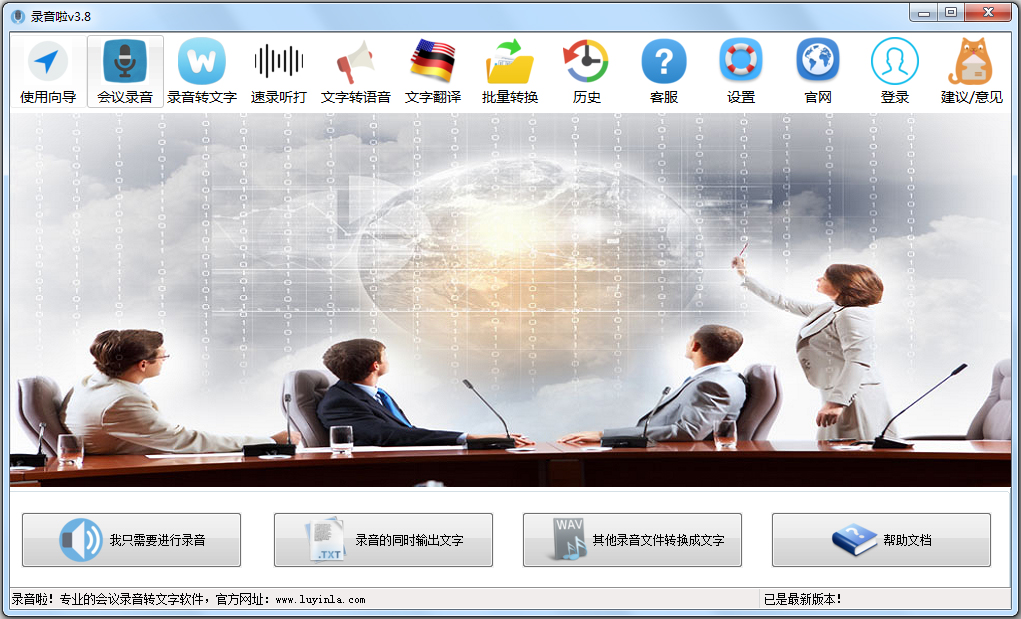The image size is (1021, 619).
Task: Open 设置 settings lifebuoy icon
Action: [741, 62]
